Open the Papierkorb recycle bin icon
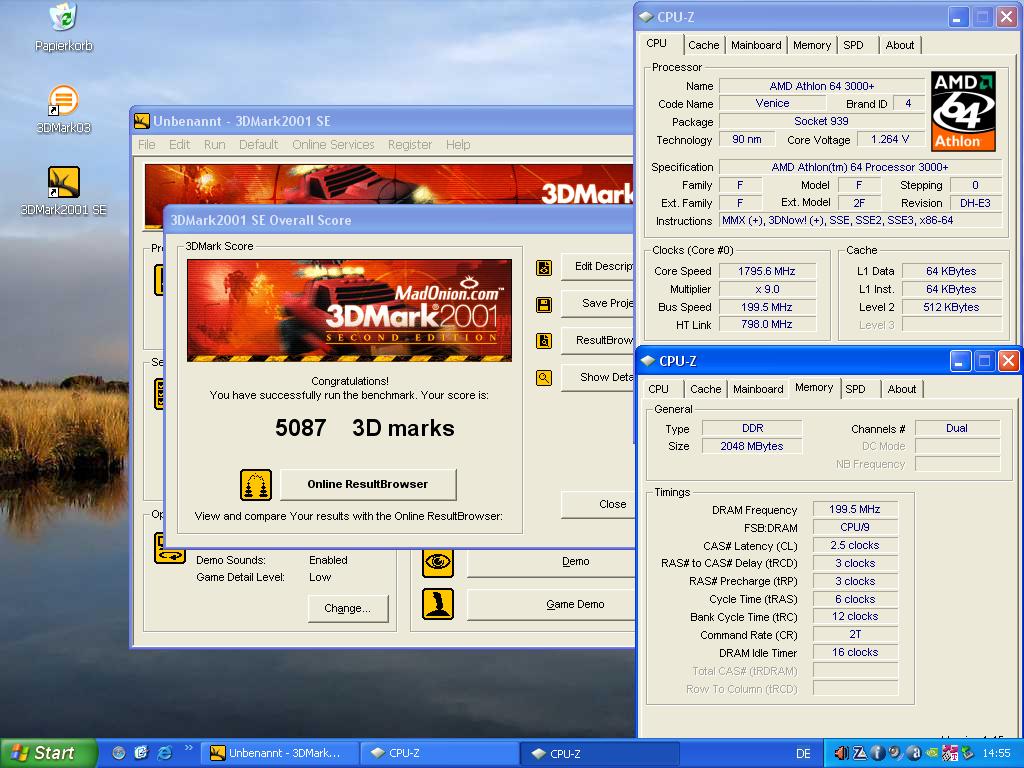Screen dimensions: 1024x768 [63, 26]
